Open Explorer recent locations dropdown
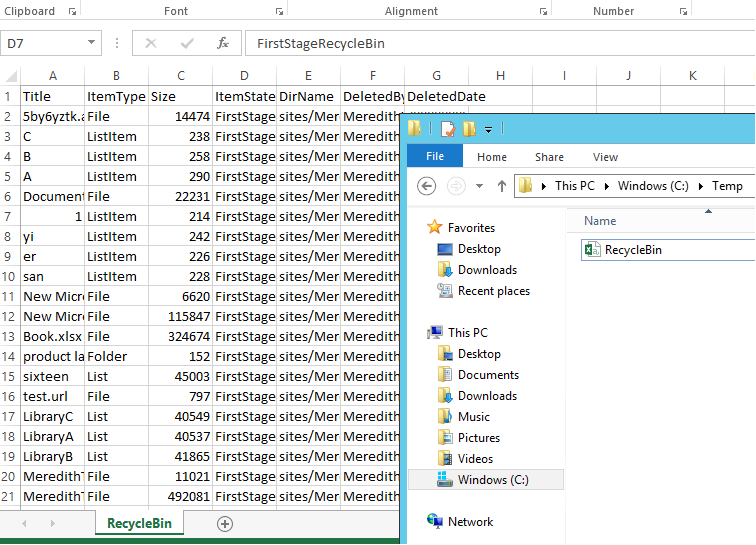This screenshot has height=545, width=756. pyautogui.click(x=479, y=186)
